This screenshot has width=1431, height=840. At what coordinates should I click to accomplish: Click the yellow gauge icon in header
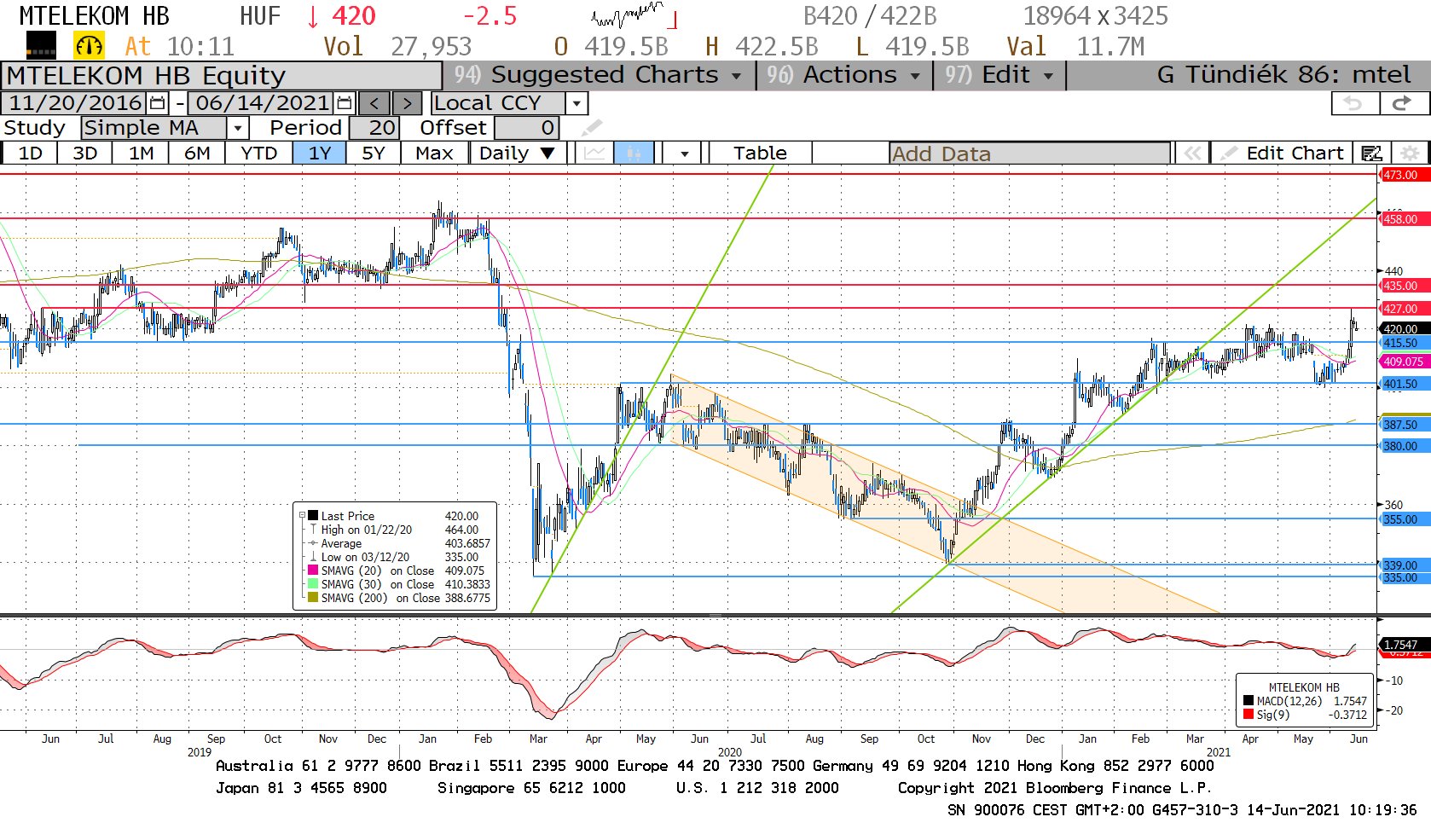click(x=89, y=45)
